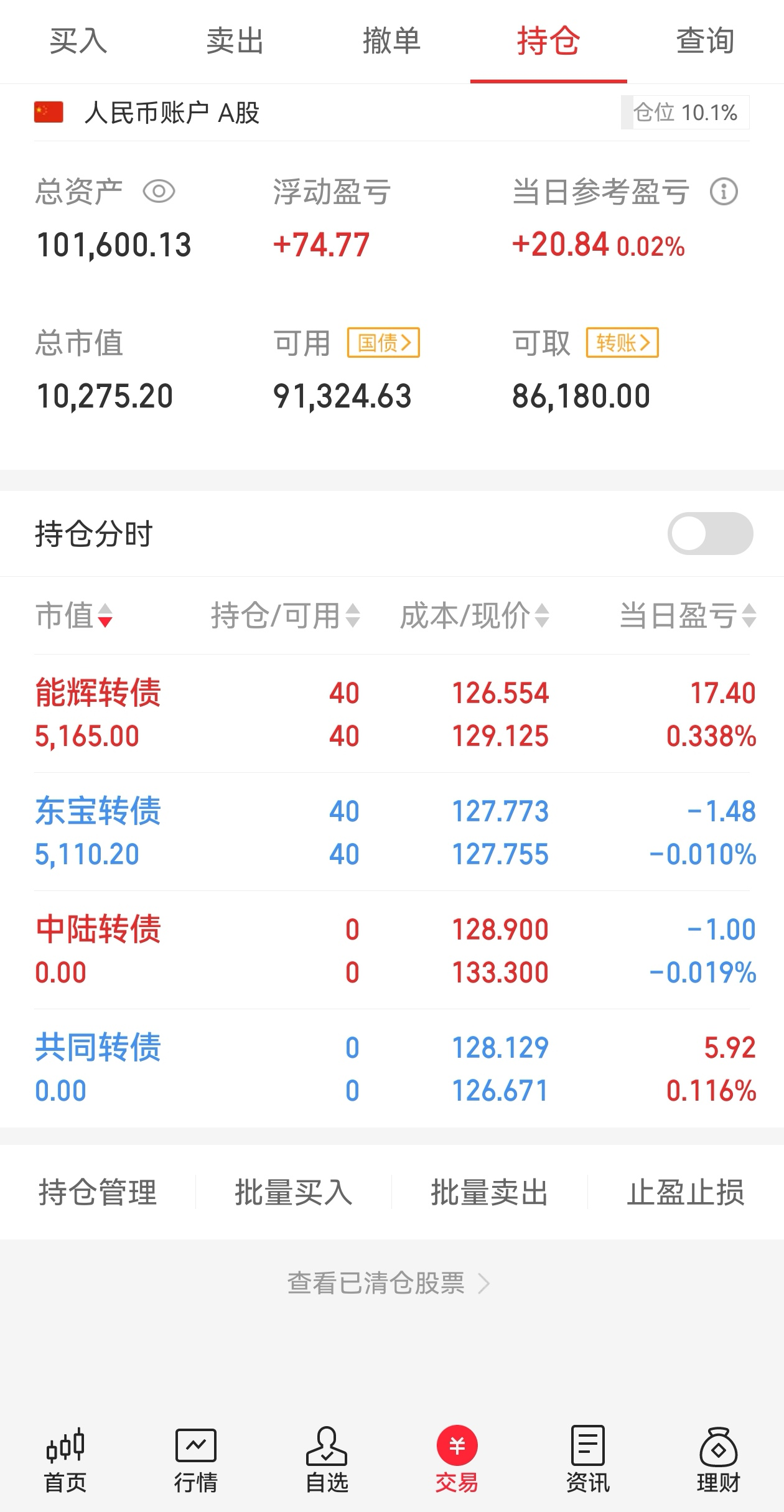Image resolution: width=784 pixels, height=1512 pixels.
Task: Open the 首页 home icon
Action: click(x=65, y=1459)
